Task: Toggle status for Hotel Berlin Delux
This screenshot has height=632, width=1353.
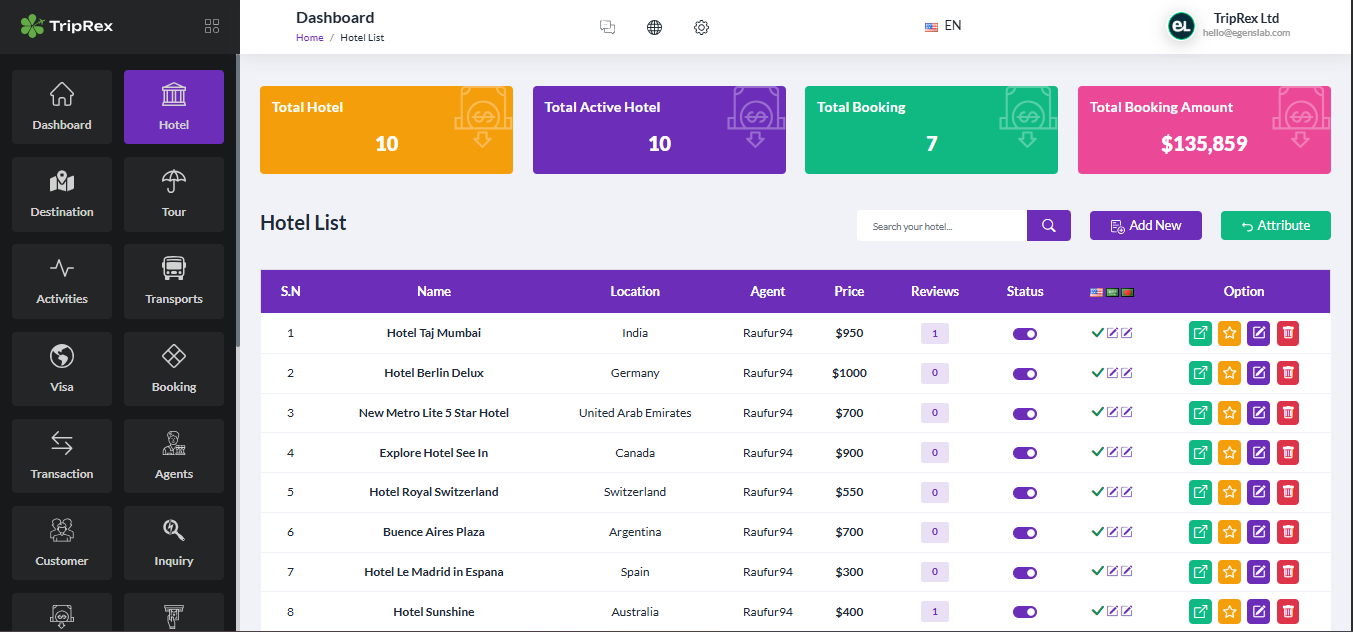Action: [x=1025, y=374]
